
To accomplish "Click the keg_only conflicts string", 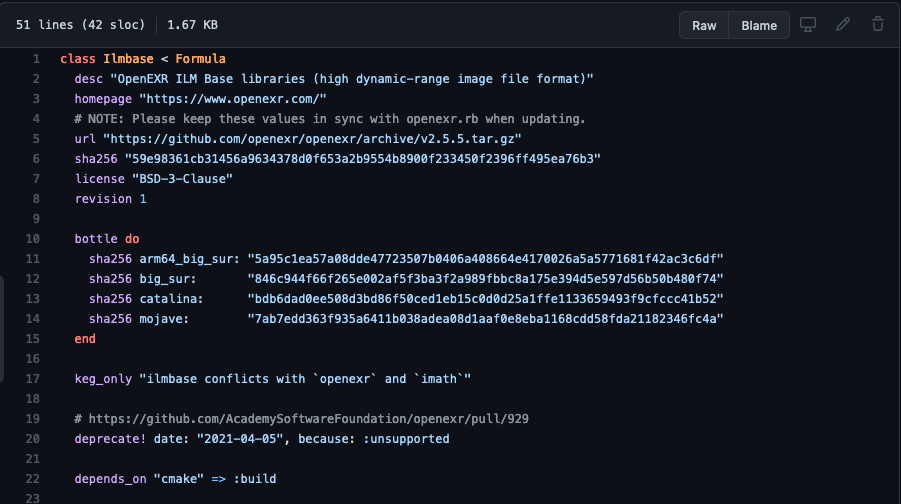I will coord(305,379).
